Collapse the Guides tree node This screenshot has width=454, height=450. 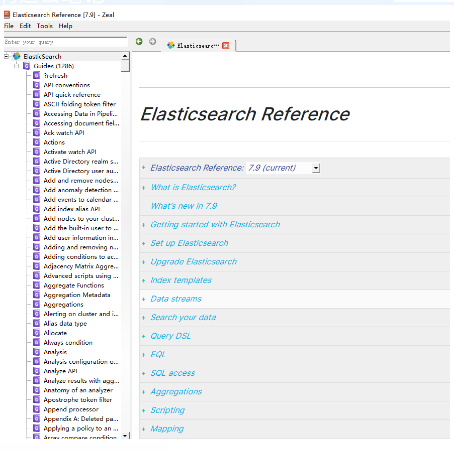point(16,66)
